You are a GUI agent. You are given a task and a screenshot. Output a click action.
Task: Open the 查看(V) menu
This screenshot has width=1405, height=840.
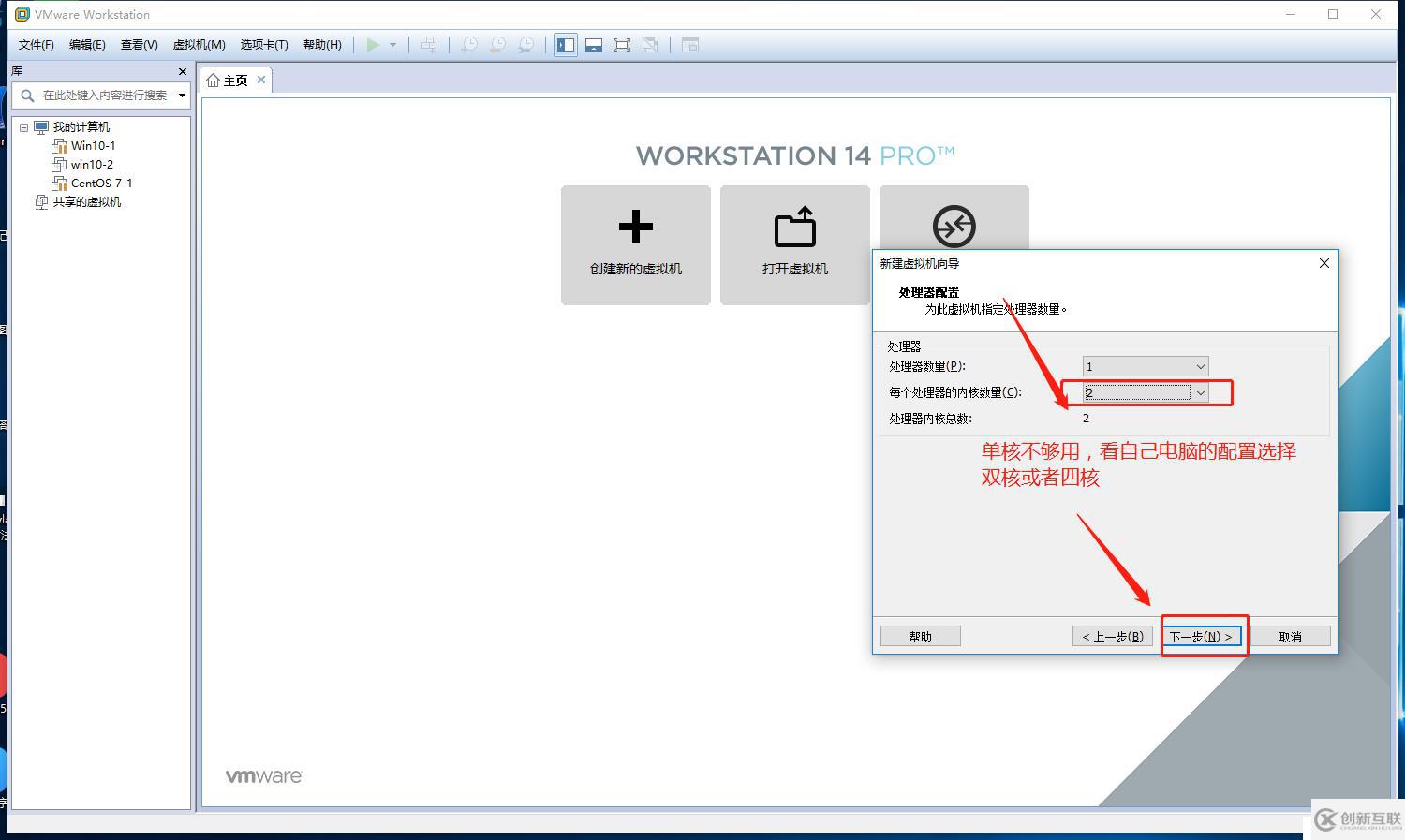[139, 45]
